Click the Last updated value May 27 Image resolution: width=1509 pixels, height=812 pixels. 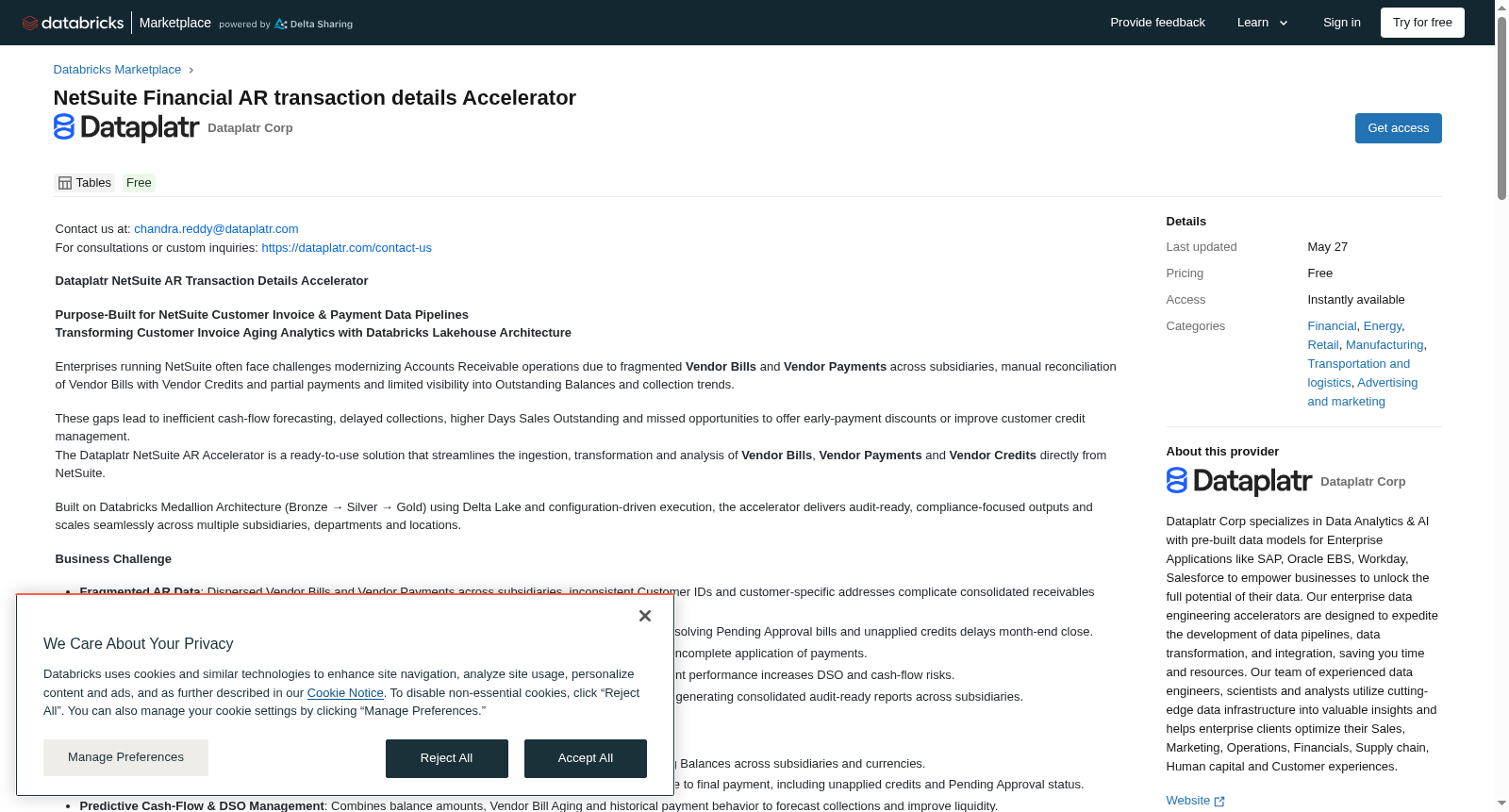click(x=1327, y=247)
